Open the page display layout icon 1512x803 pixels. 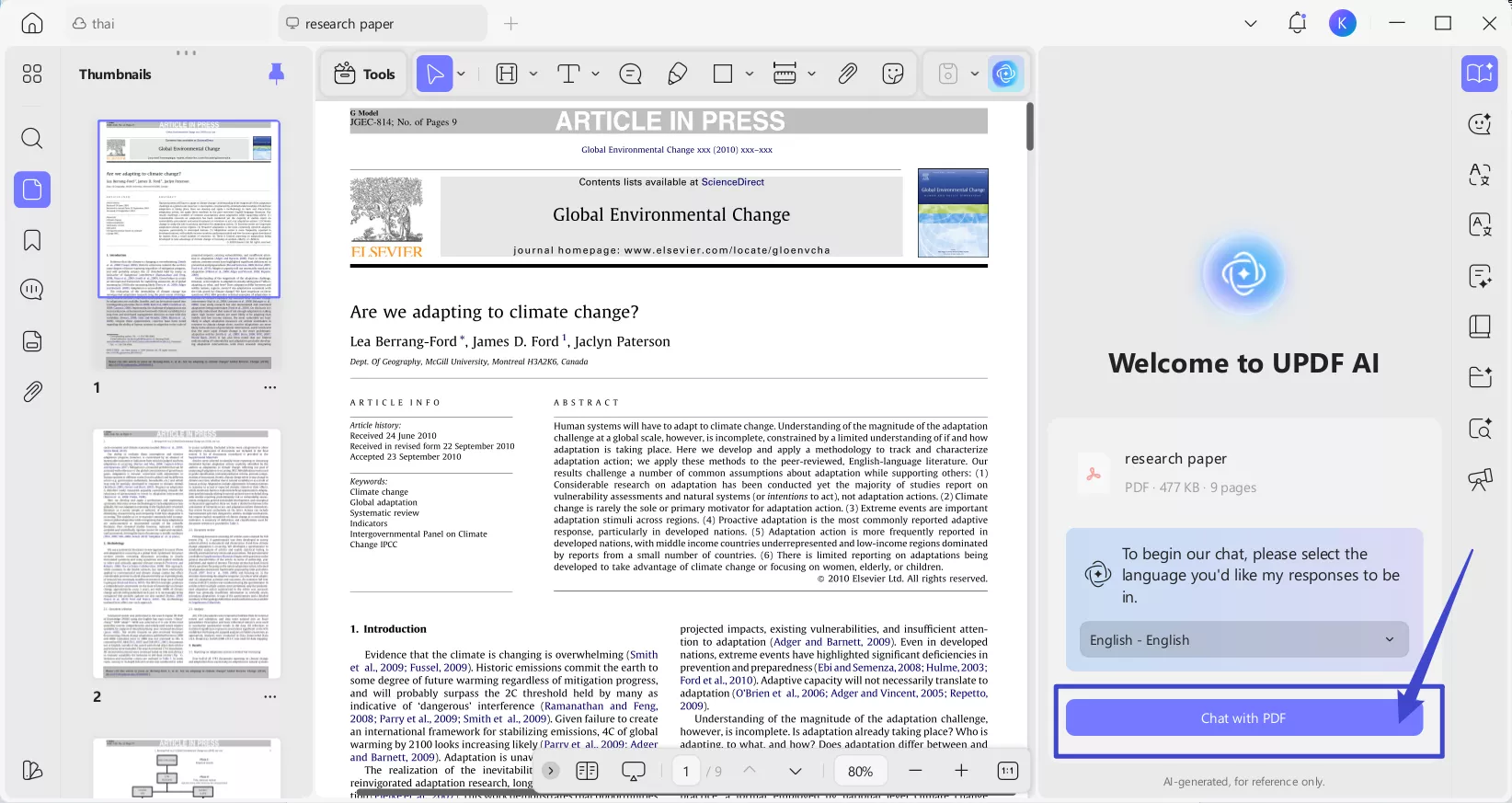point(587,771)
